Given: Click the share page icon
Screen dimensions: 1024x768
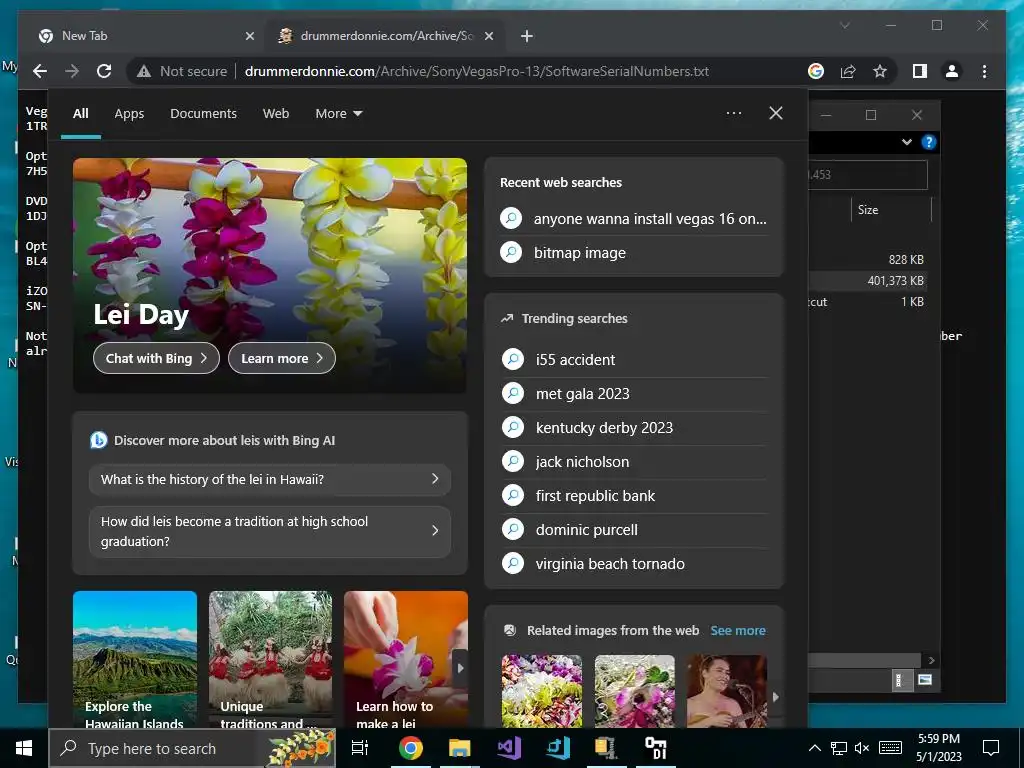Looking at the screenshot, I should (848, 71).
